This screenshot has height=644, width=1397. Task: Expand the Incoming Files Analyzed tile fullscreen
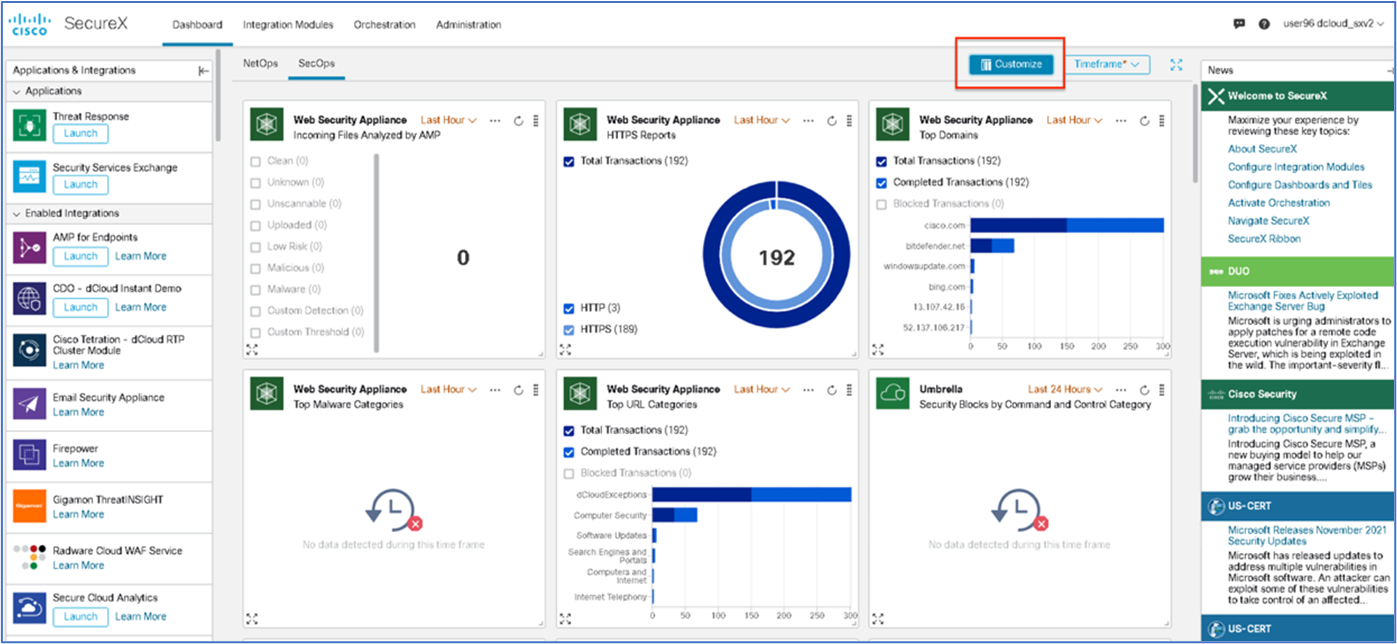click(x=252, y=349)
